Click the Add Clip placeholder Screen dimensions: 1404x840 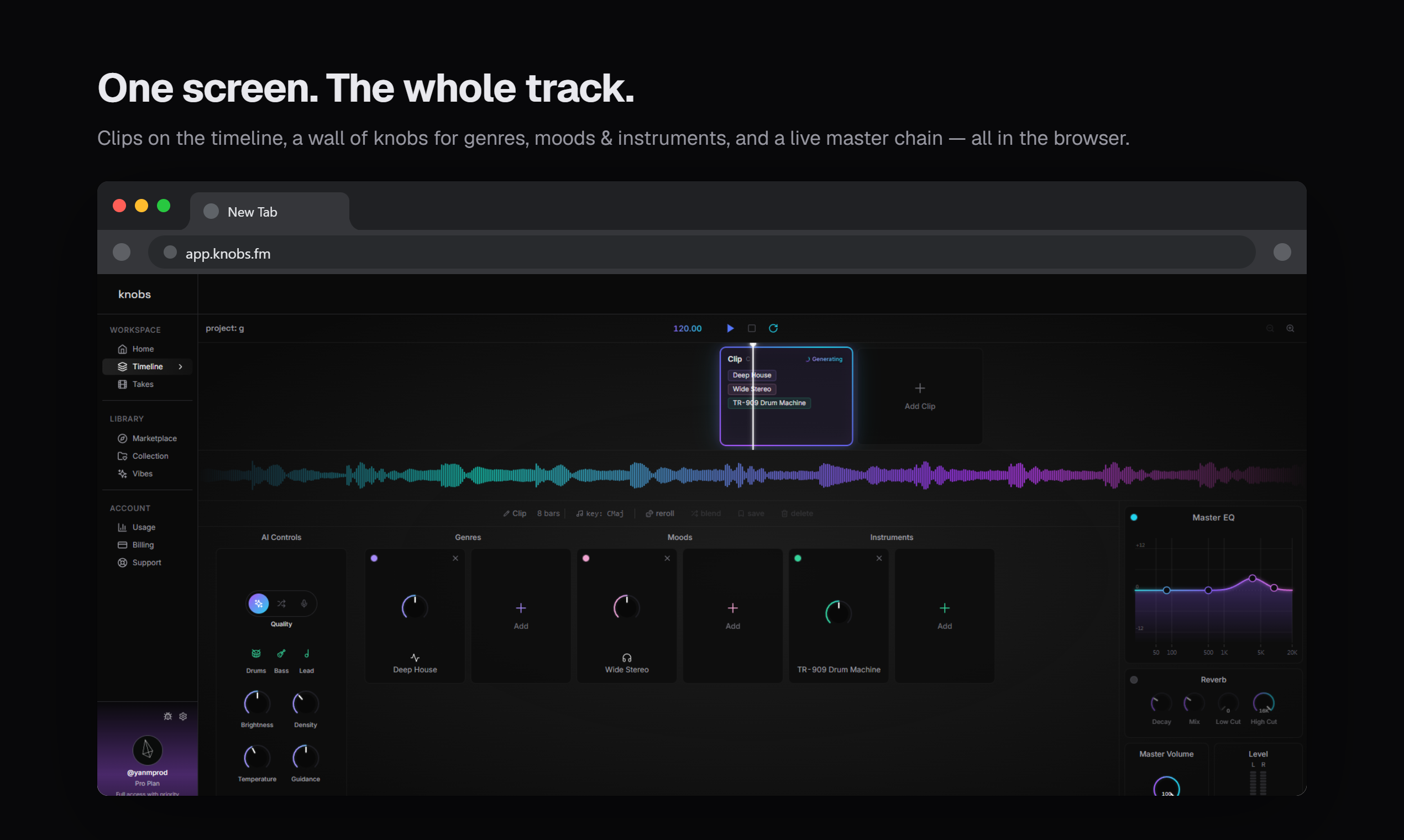click(x=920, y=396)
